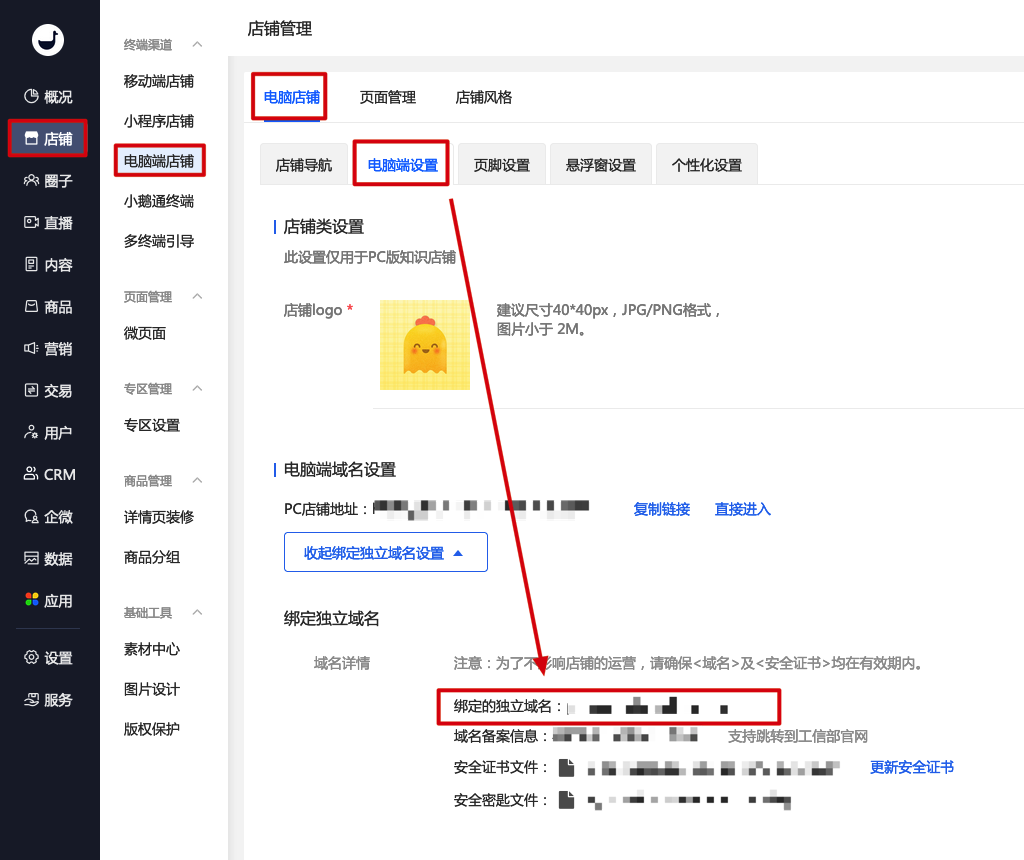This screenshot has height=860, width=1024.
Task: Open the 悬浮窗设置 sub-tab
Action: pyautogui.click(x=601, y=165)
